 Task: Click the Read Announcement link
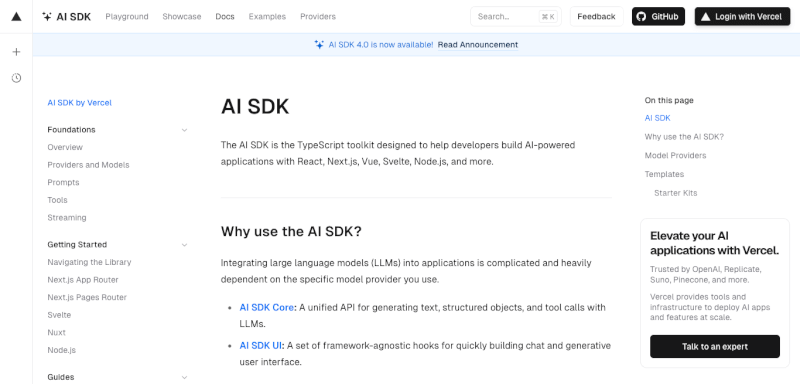click(x=478, y=44)
